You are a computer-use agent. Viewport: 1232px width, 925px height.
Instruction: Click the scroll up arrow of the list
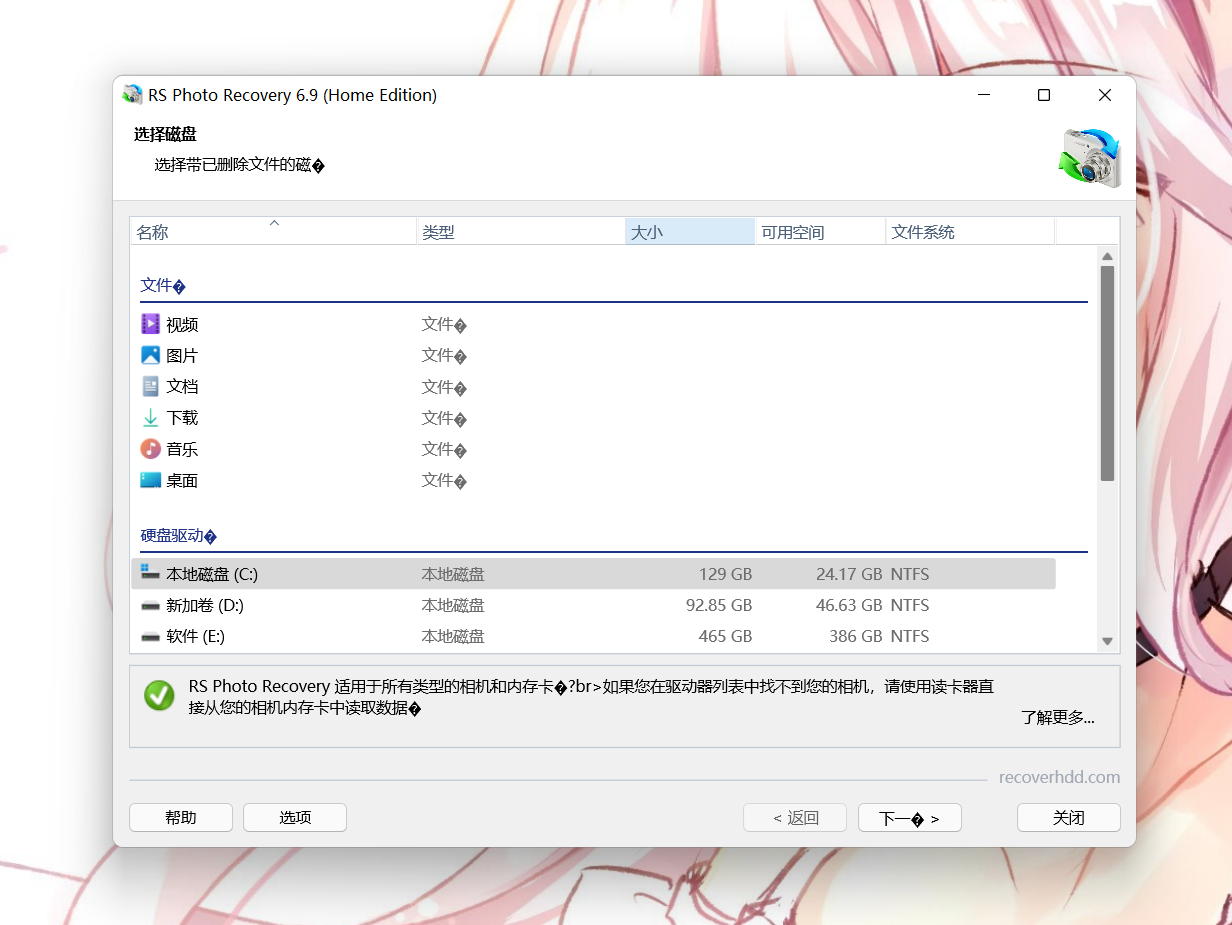(x=1107, y=256)
